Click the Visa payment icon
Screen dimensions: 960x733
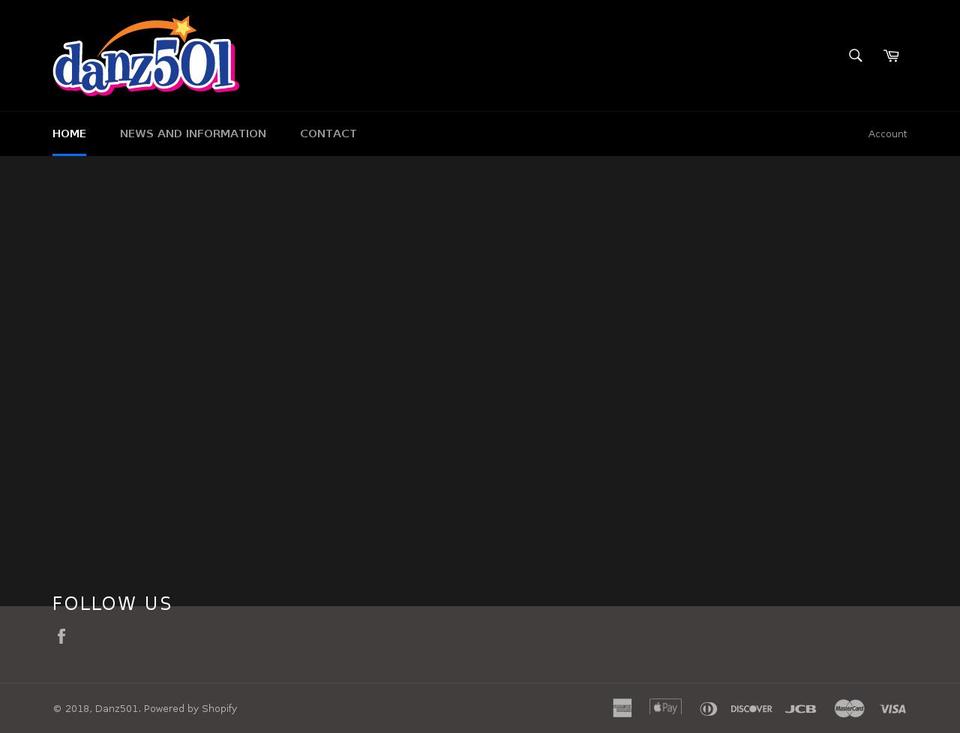[x=893, y=709]
